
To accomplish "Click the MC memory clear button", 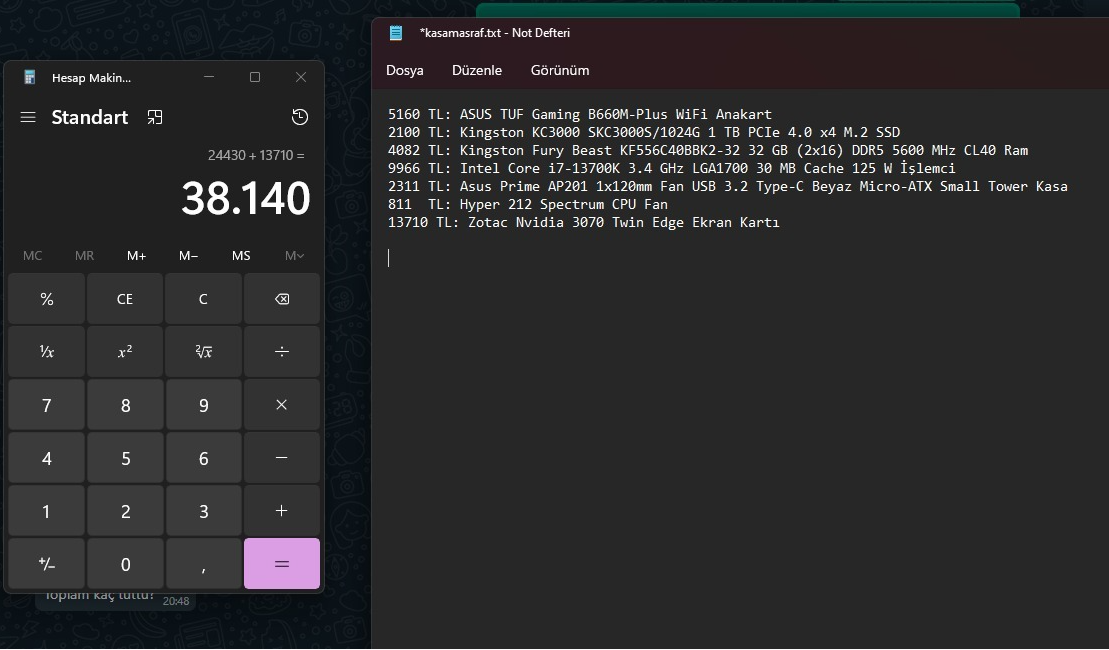I will (x=33, y=256).
